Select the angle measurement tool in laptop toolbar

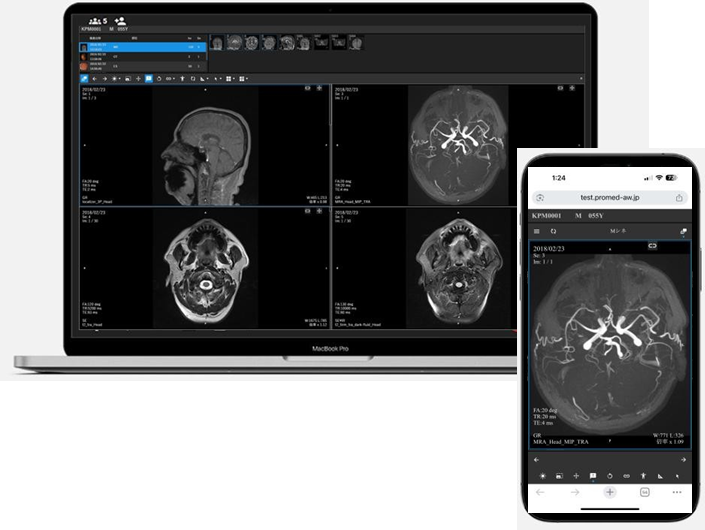202,79
